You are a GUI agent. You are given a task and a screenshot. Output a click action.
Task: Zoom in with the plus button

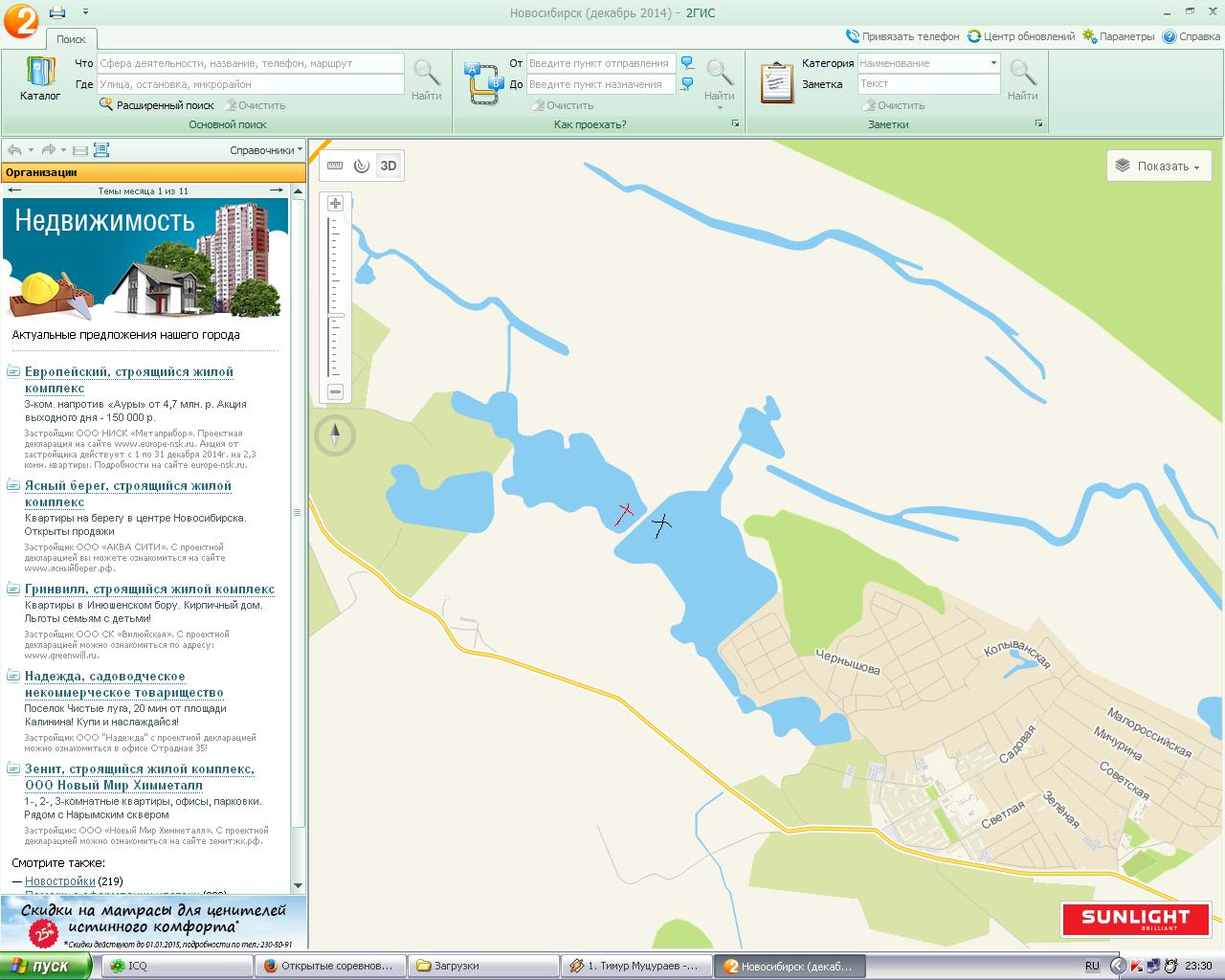pos(335,204)
